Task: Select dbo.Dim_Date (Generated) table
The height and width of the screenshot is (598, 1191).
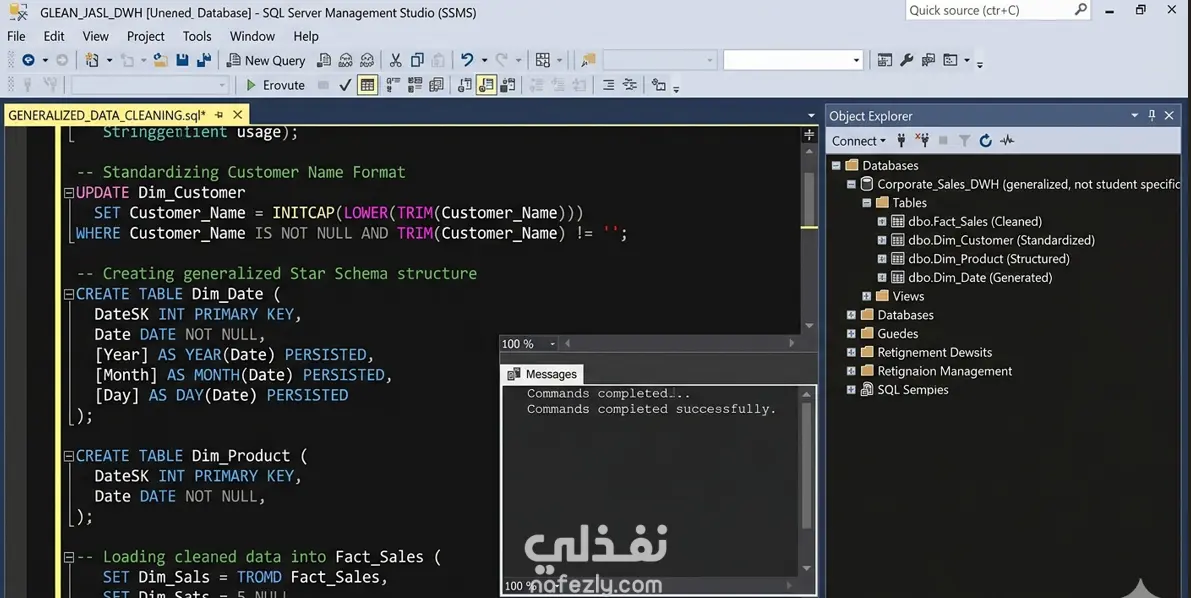Action: [980, 277]
